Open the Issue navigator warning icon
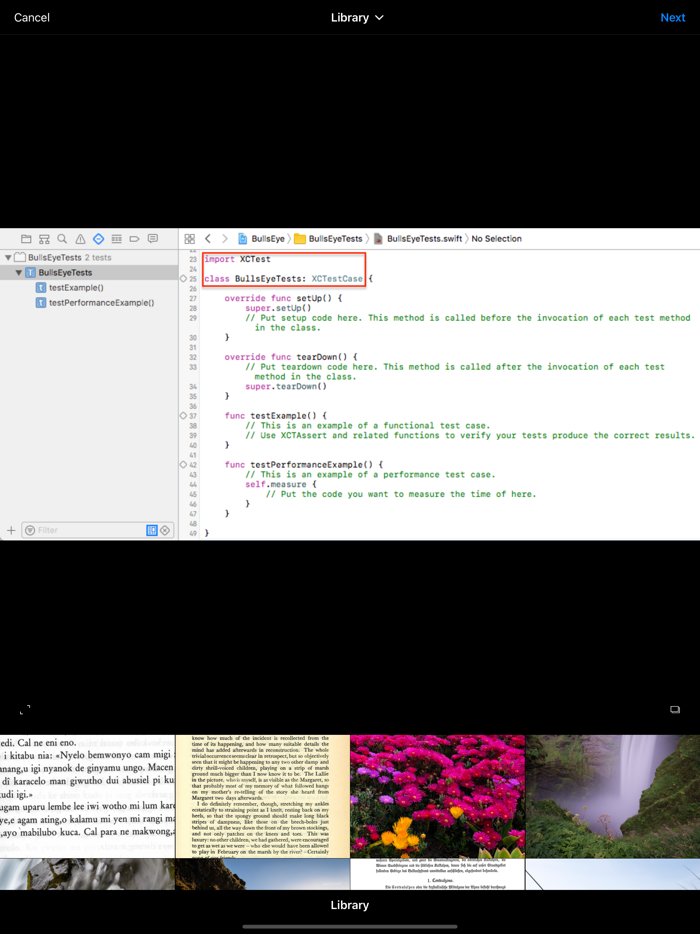This screenshot has width=700, height=934. [80, 239]
